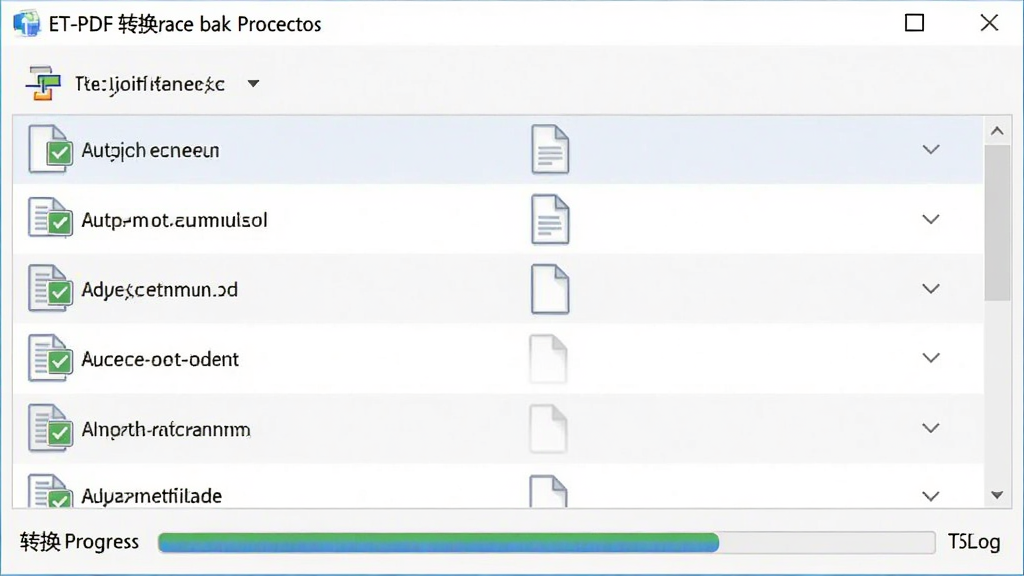The width and height of the screenshot is (1024, 576).
Task: Click page icon in the last visible row
Action: tap(548, 492)
